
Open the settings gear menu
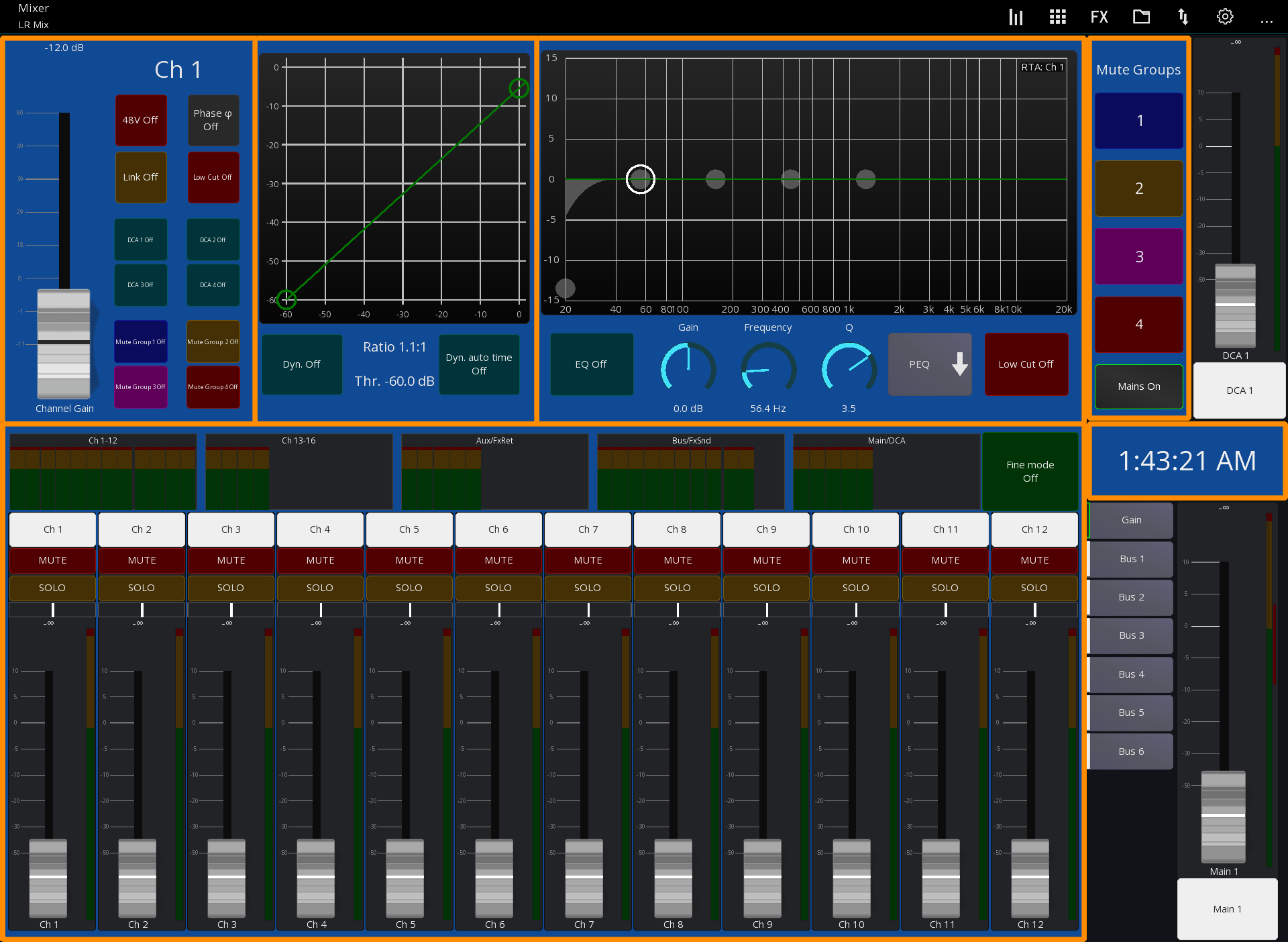1224,16
